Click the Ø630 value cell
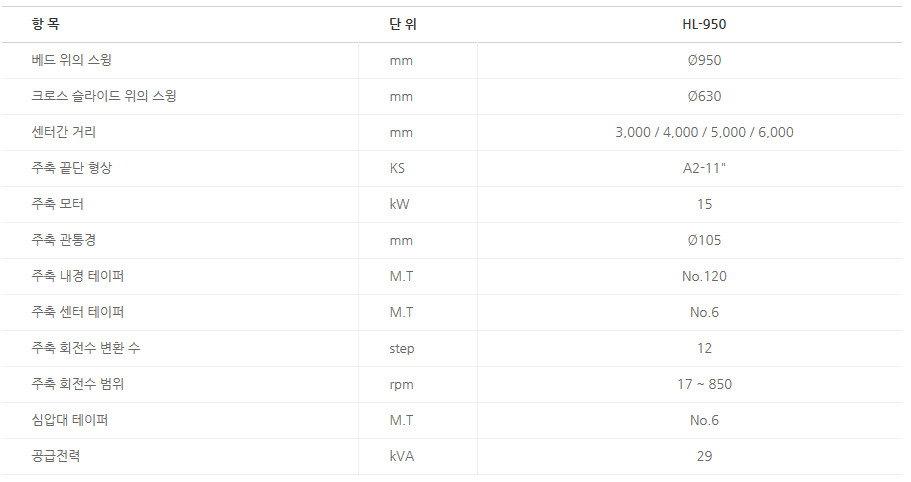Viewport: 911px width, 482px height. [704, 96]
